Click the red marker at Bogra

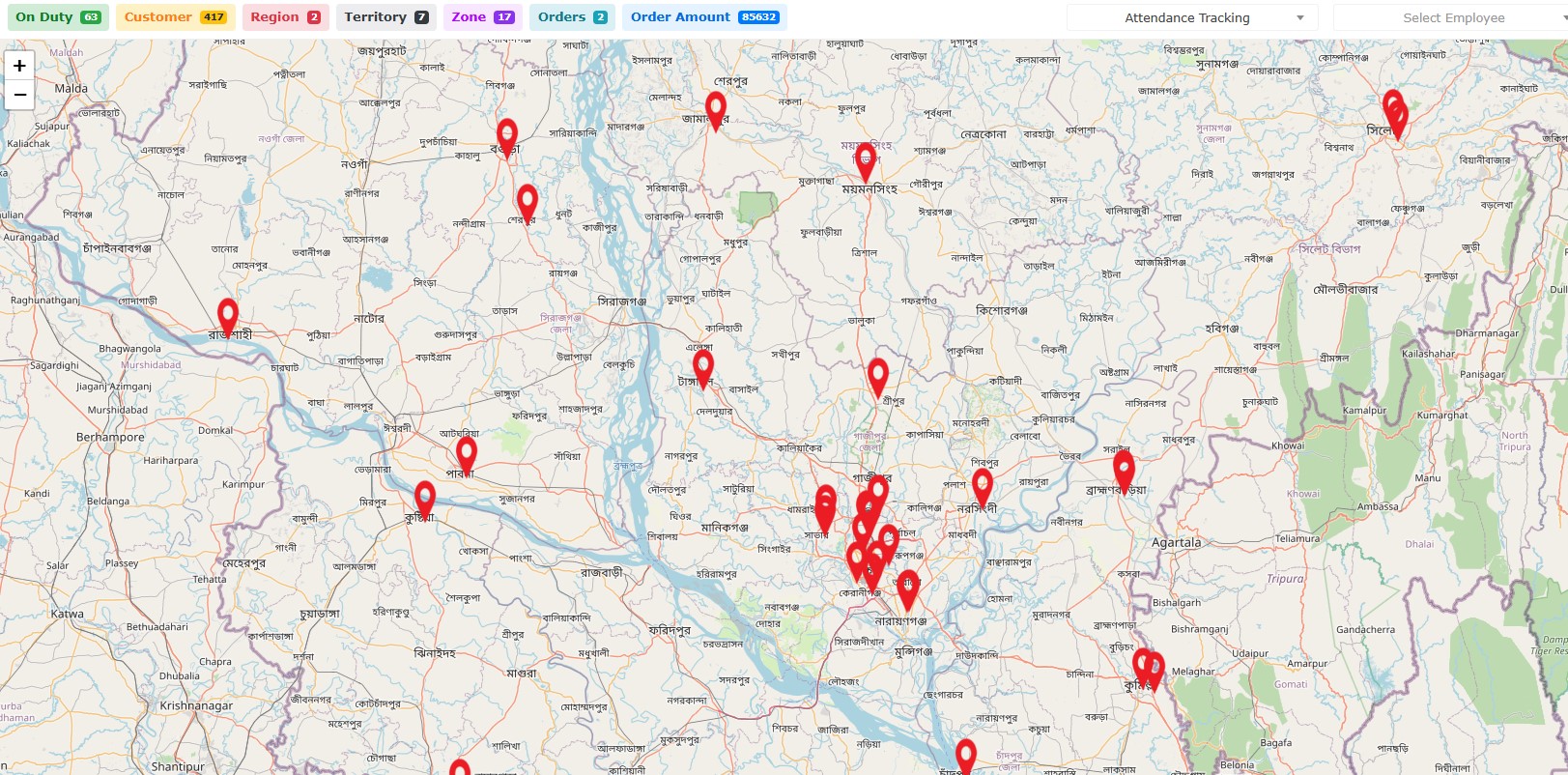(507, 138)
